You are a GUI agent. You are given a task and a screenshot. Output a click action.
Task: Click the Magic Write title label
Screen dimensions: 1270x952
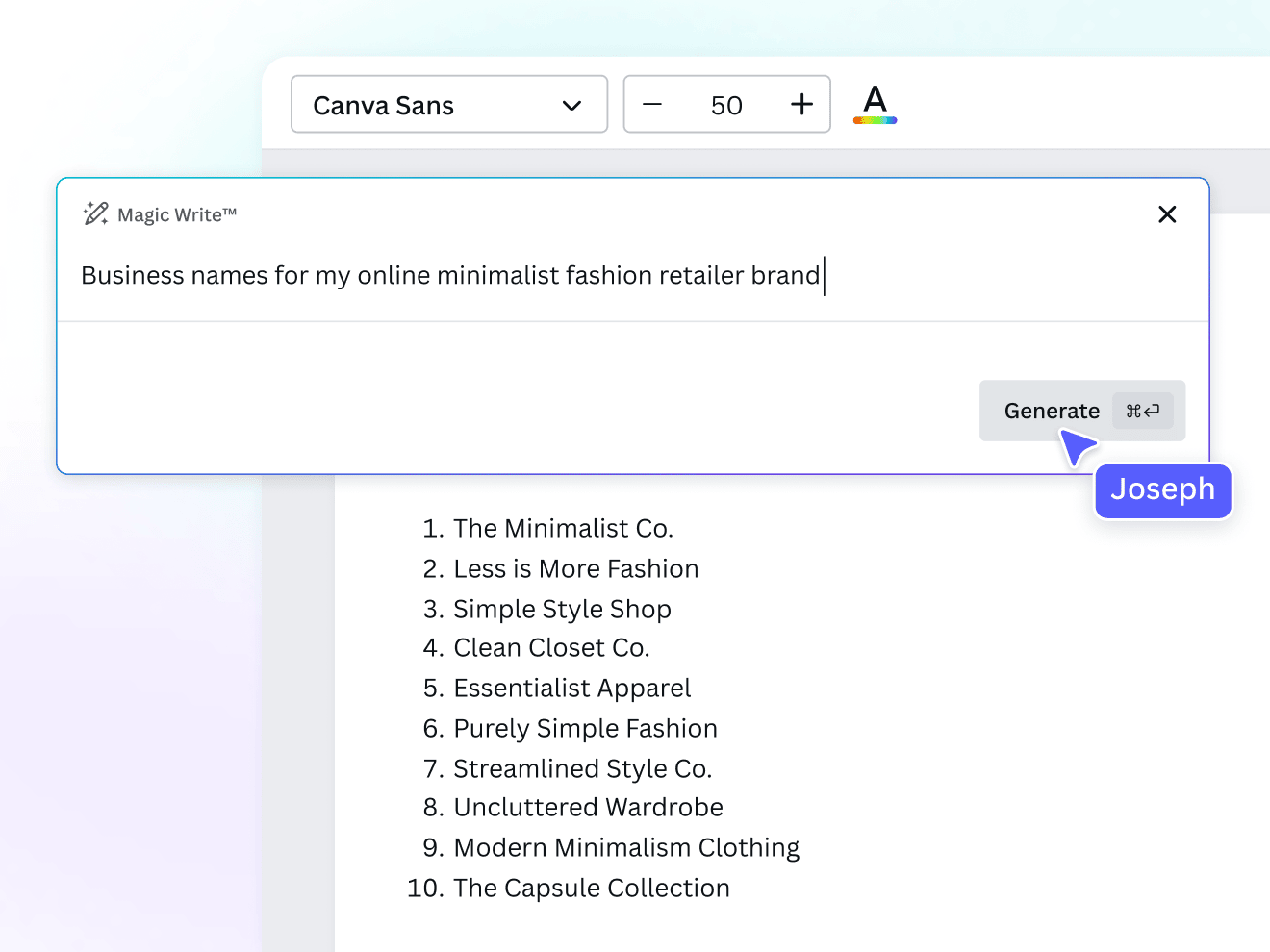177,214
